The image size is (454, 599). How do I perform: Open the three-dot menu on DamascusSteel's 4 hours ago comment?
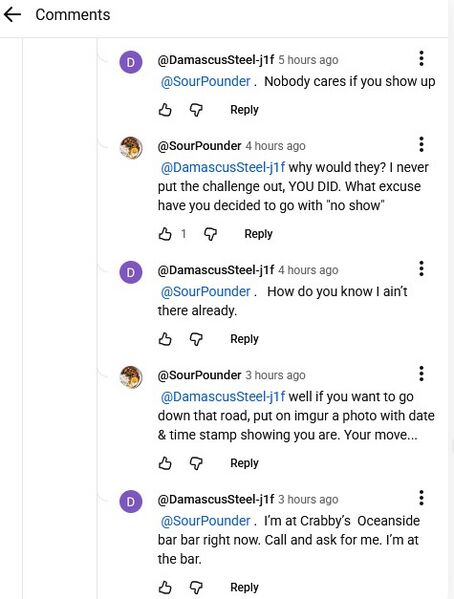point(421,269)
